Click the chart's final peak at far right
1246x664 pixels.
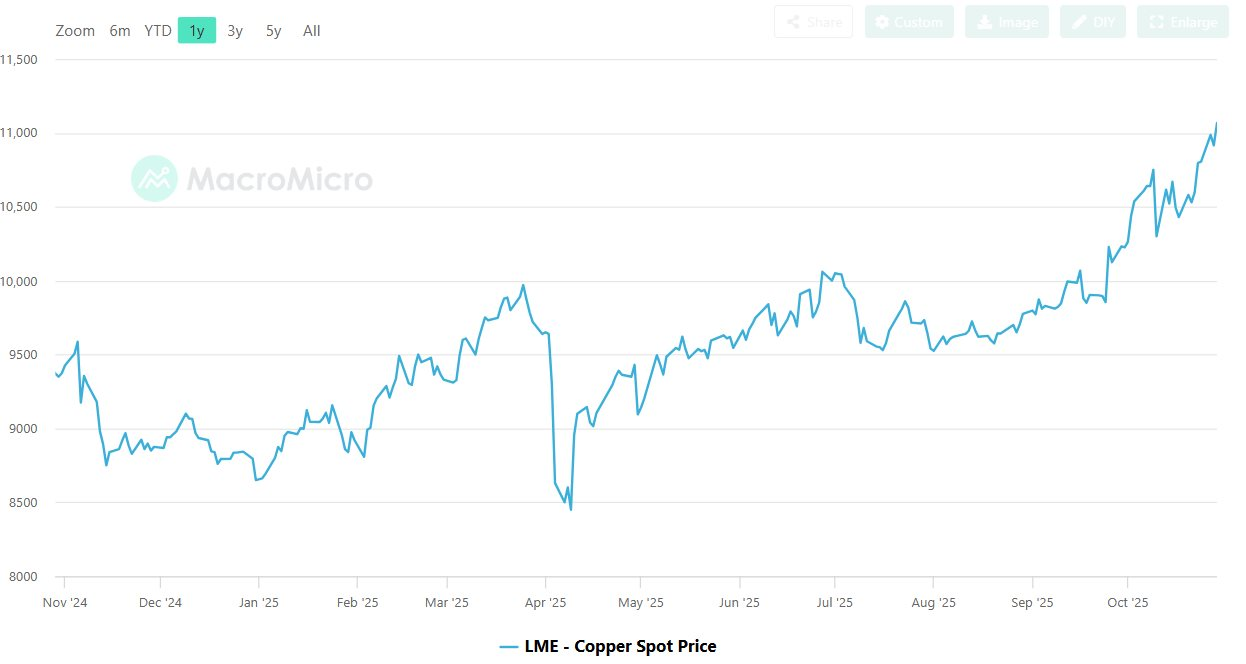1216,124
